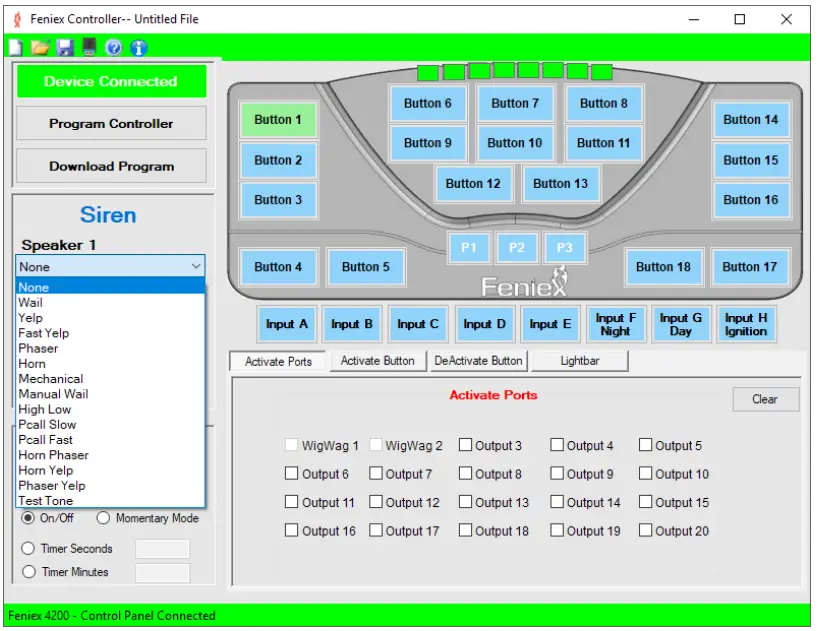
Task: Select Button 17 on the controller
Action: pyautogui.click(x=750, y=267)
